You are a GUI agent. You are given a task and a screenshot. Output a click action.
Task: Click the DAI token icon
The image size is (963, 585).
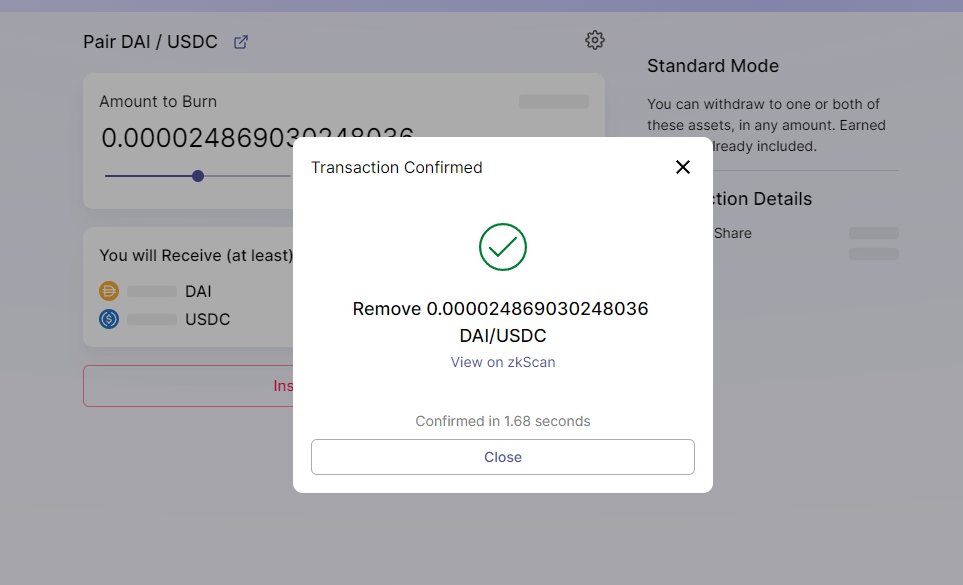tap(109, 291)
